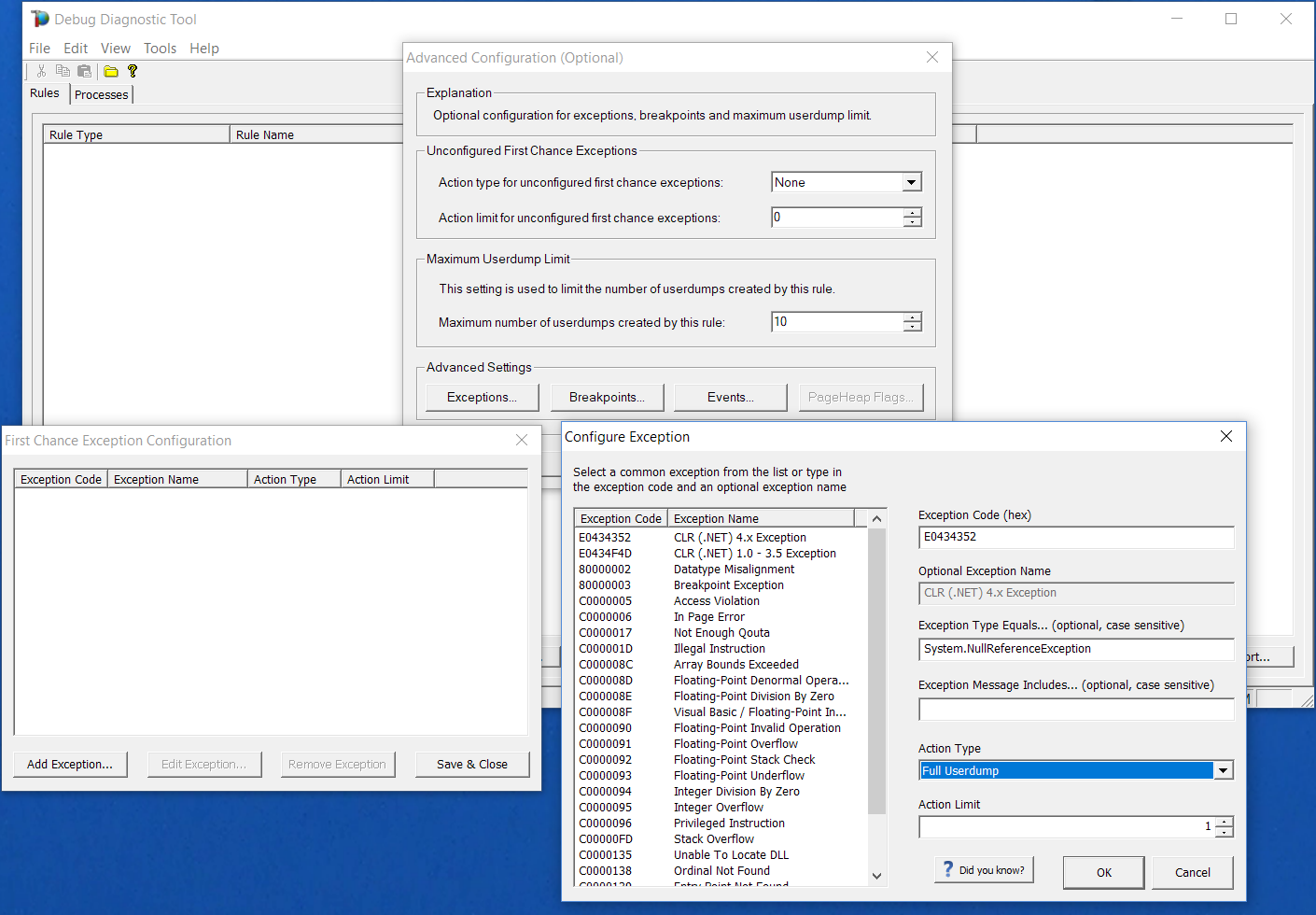Select the CLR (.NET) 1.0 - 3.5 Exception row
Screen dimensions: 1316x915
point(721,554)
